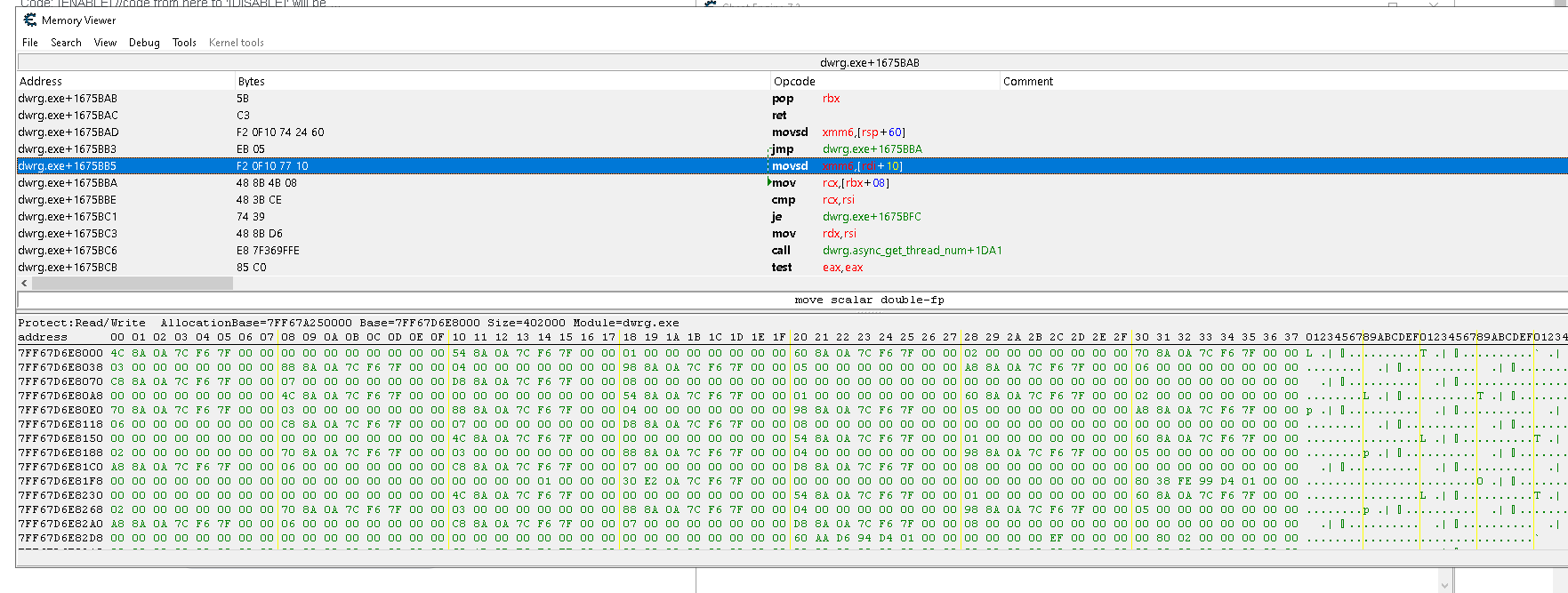This screenshot has height=593, width=1568.
Task: Select row dwrg.exe+1675BAC ret
Action: click(x=792, y=116)
